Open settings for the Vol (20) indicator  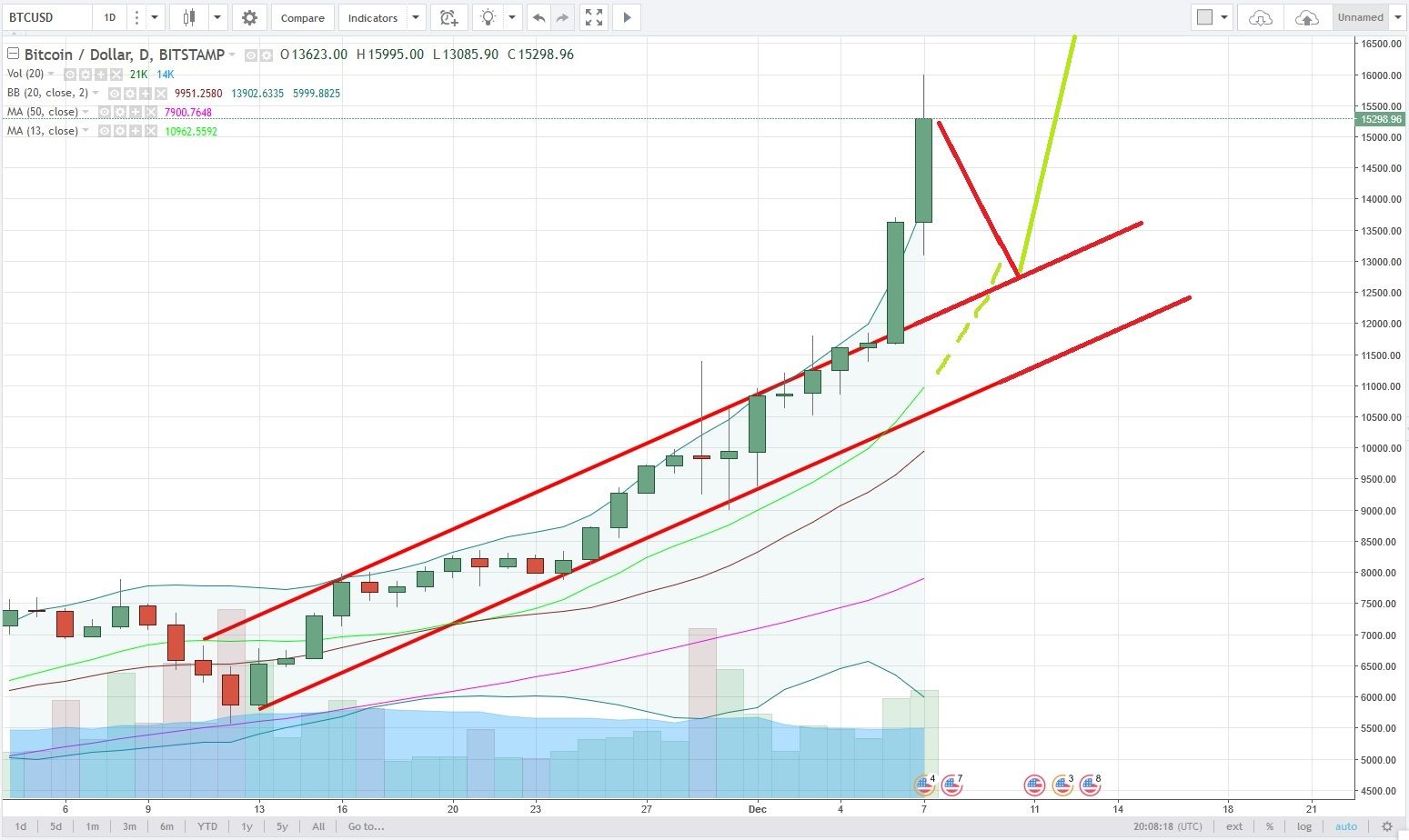(85, 74)
